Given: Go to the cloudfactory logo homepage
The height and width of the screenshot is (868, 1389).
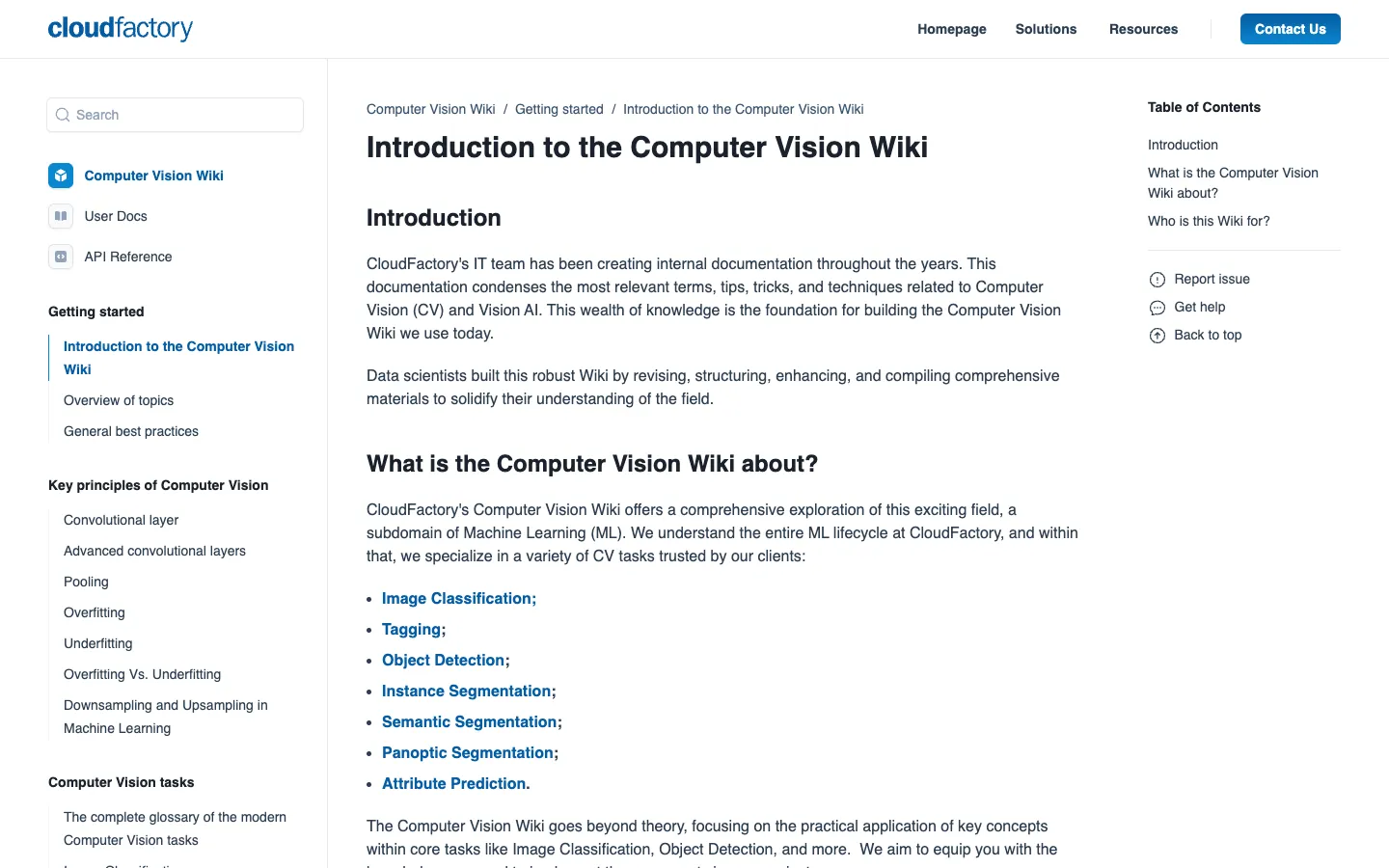Looking at the screenshot, I should pos(121,29).
